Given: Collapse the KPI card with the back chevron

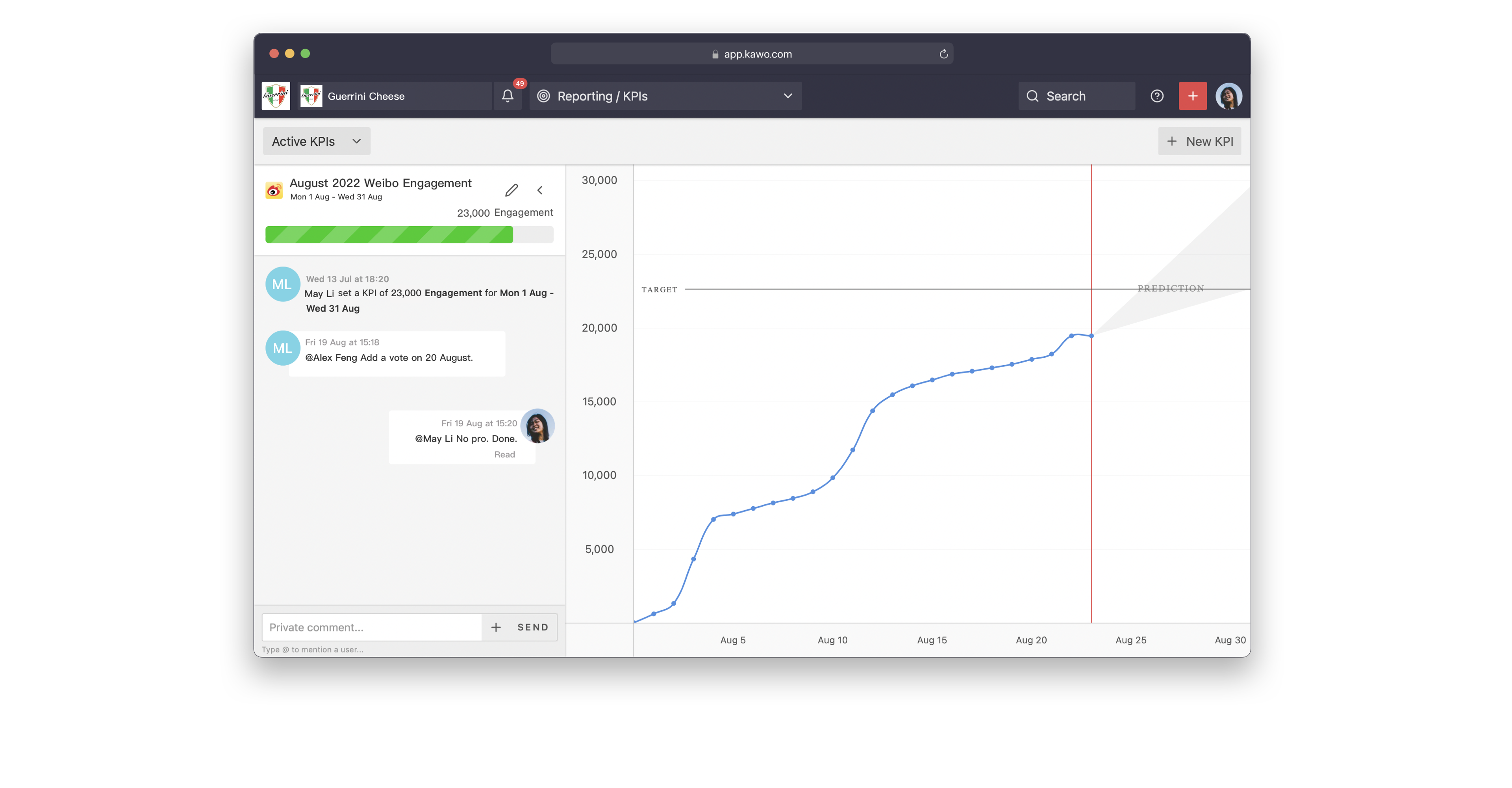Looking at the screenshot, I should pos(539,190).
